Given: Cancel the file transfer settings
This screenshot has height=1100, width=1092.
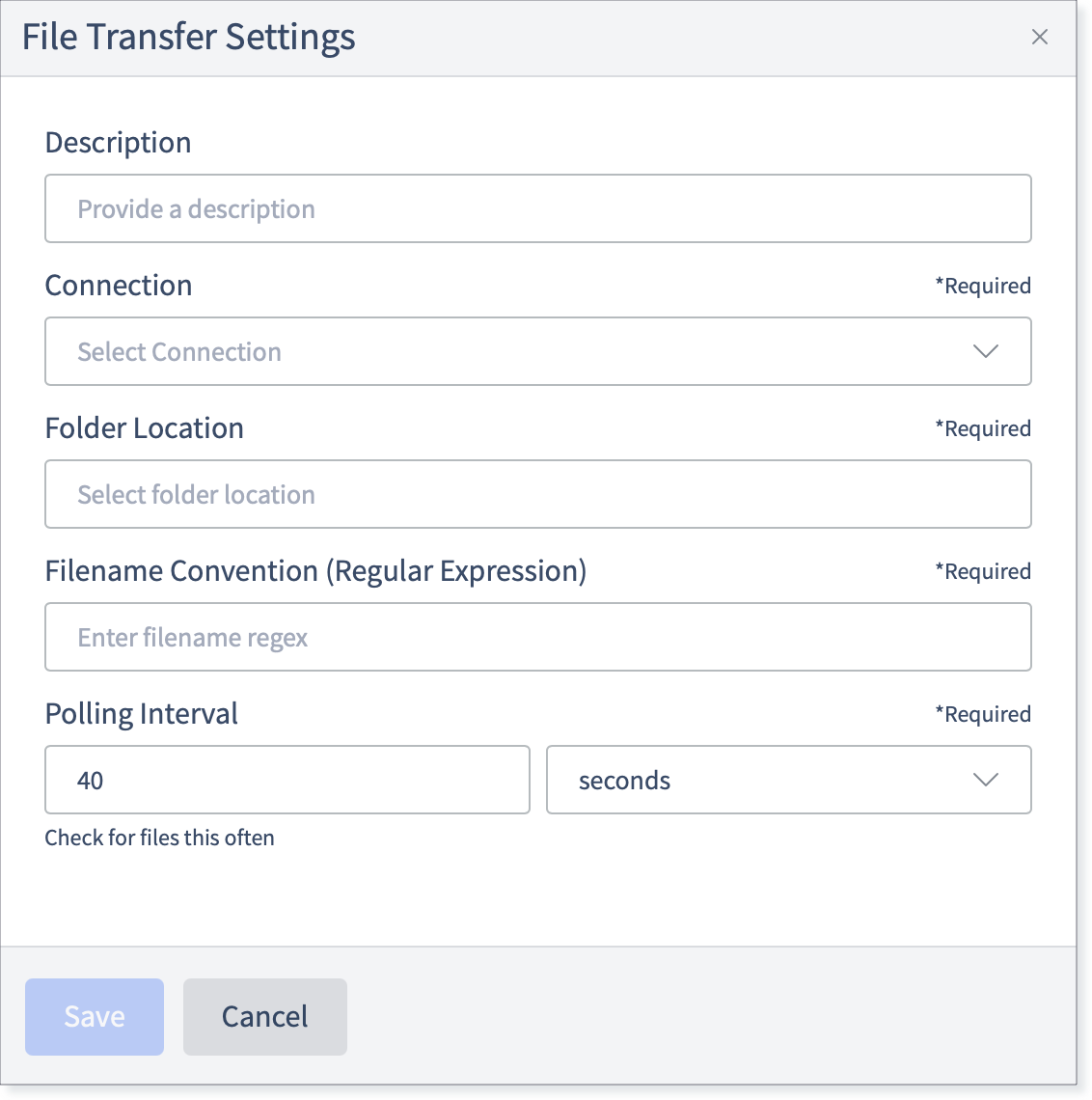Looking at the screenshot, I should pyautogui.click(x=265, y=1016).
